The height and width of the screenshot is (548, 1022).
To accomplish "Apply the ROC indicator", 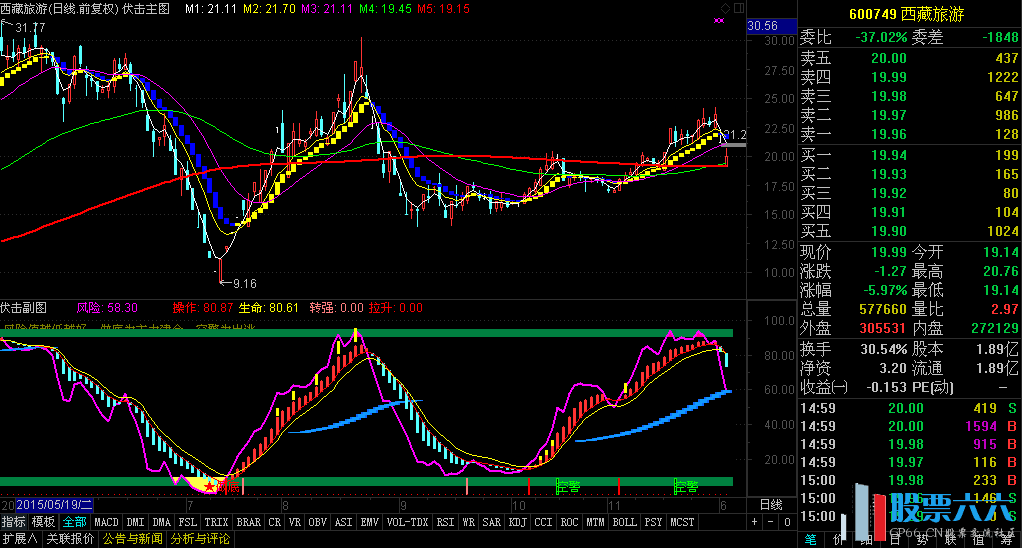I will (569, 522).
